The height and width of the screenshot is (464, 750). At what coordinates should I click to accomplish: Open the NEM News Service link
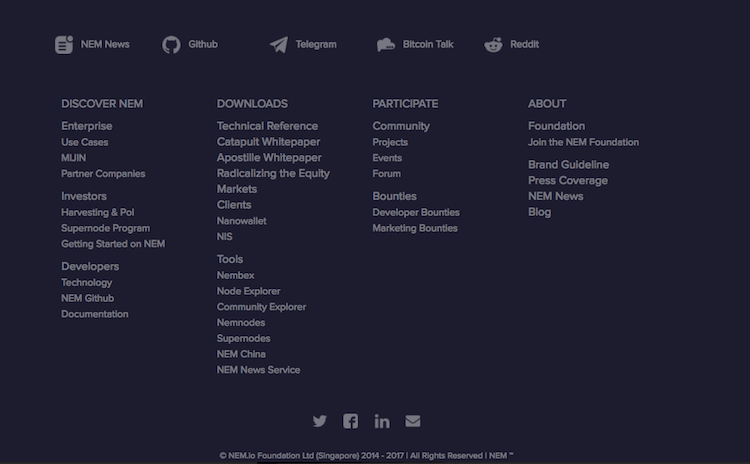click(x=258, y=370)
